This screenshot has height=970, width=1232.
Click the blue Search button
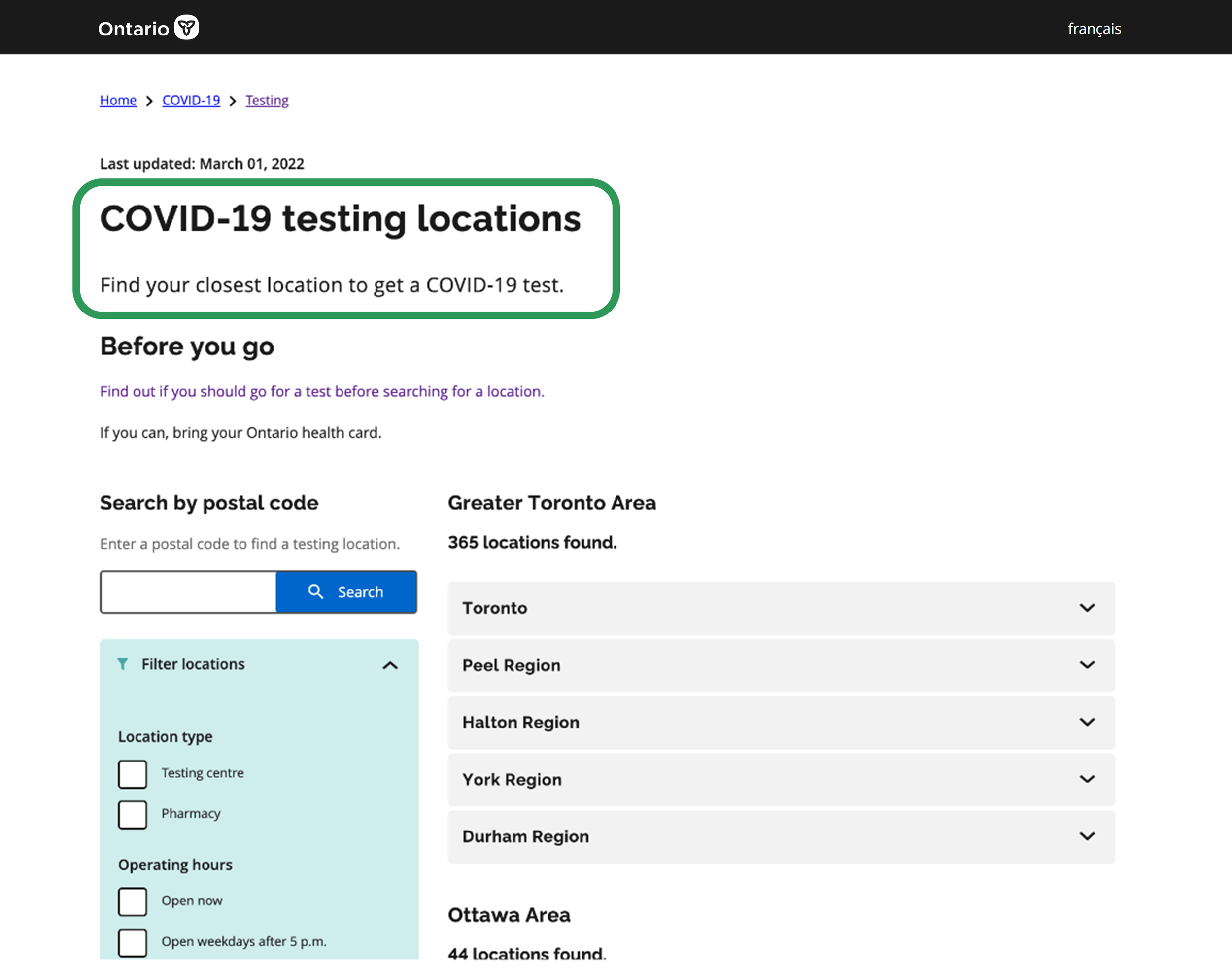coord(346,592)
